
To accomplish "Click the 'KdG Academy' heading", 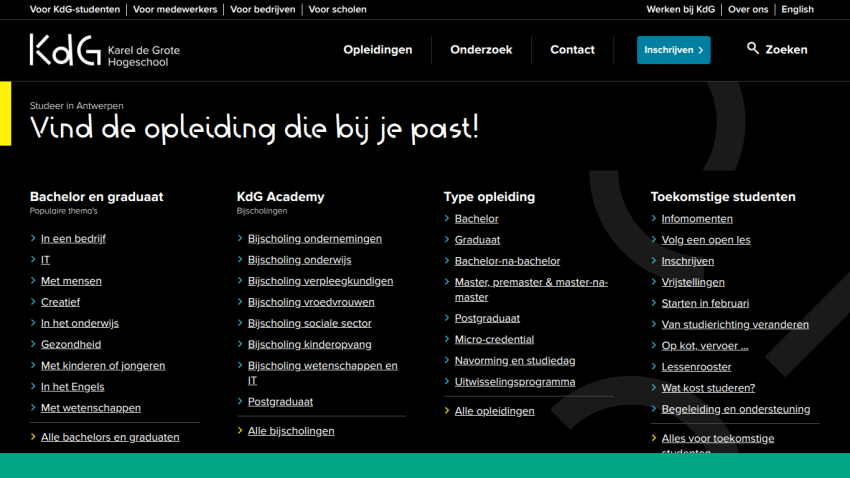I will (280, 197).
